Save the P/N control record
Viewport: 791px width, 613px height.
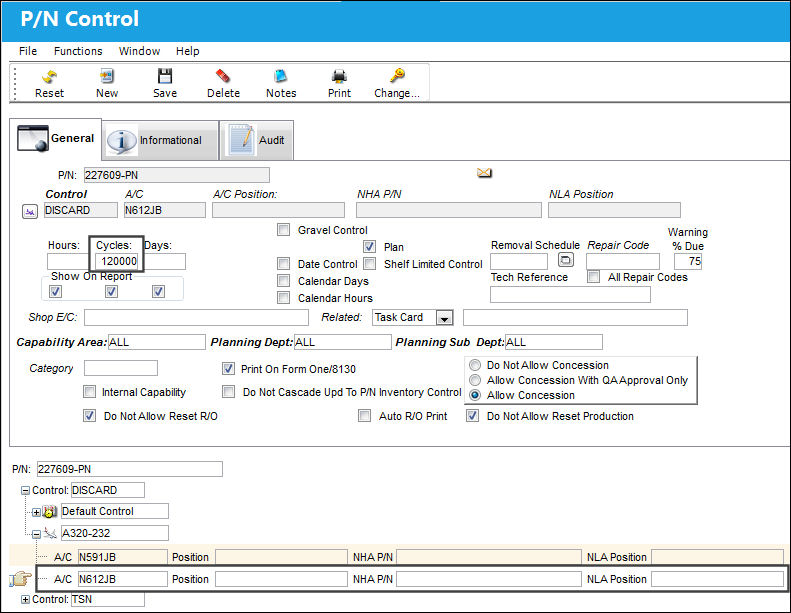(165, 76)
